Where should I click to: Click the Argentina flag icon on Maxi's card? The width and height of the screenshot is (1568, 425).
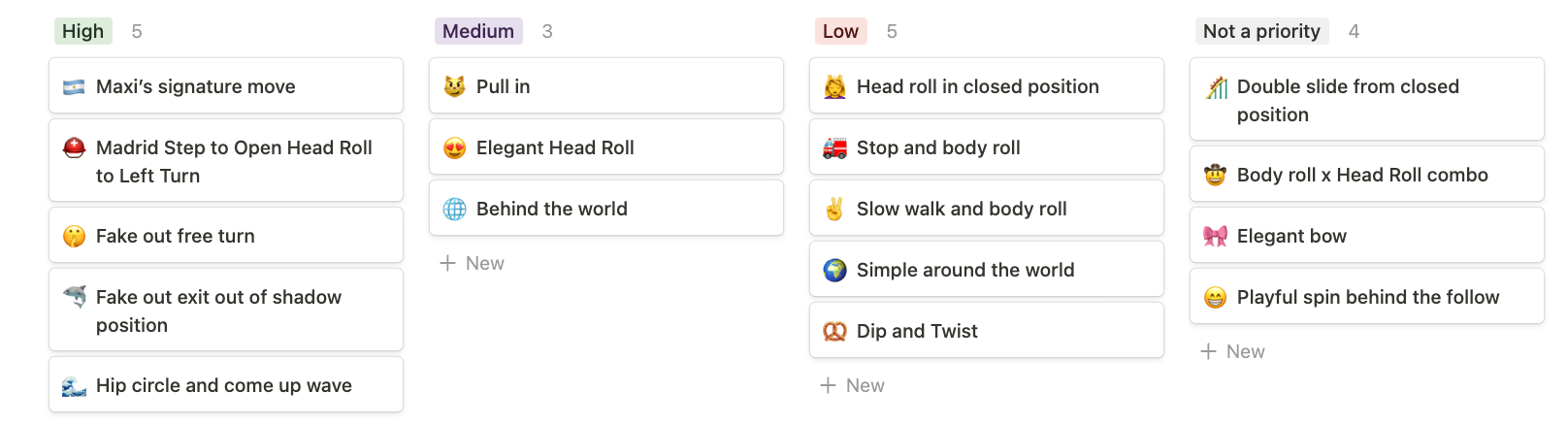[x=74, y=87]
